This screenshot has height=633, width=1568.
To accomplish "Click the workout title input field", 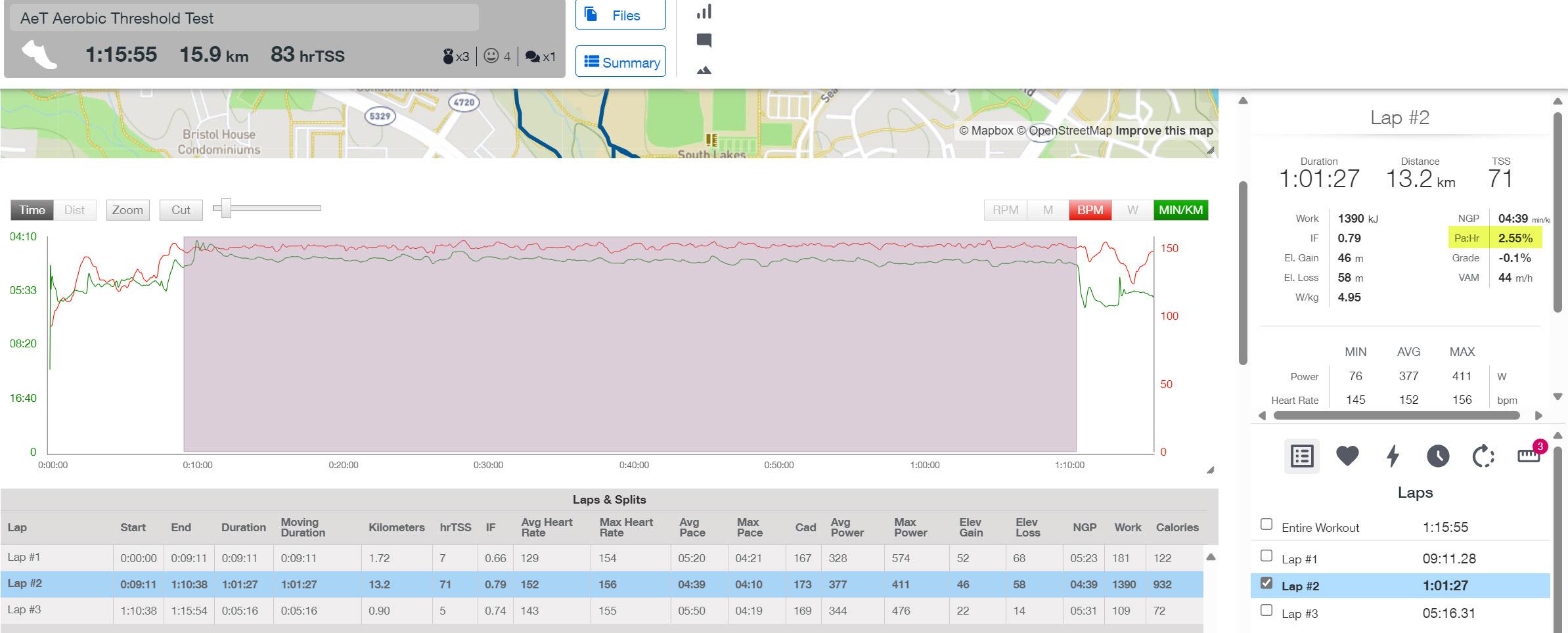I will 243,18.
